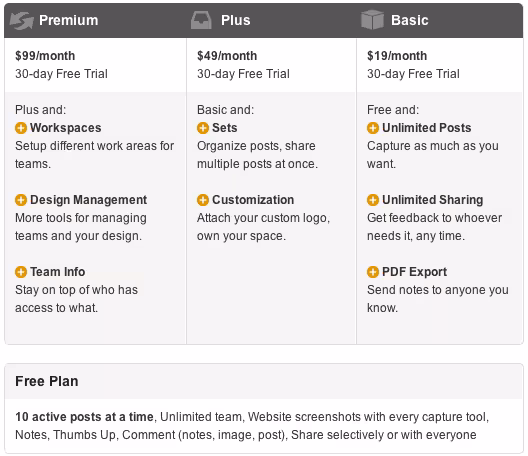This screenshot has width=528, height=456.
Task: Click the Basic plan box icon
Action: click(372, 20)
